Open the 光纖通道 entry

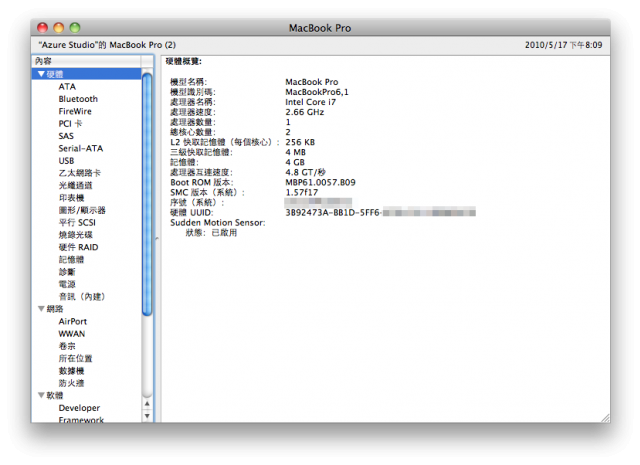pos(76,185)
